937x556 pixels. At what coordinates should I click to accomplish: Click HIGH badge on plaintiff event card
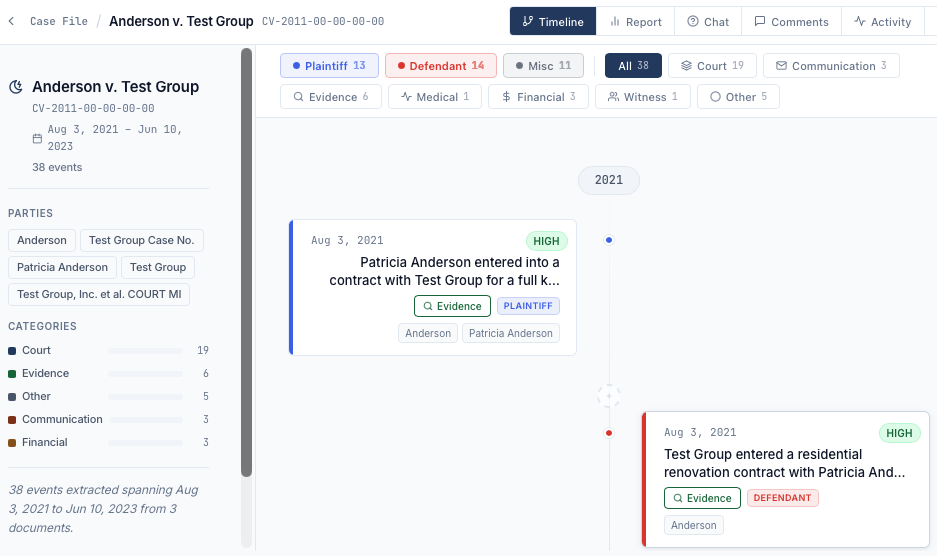tap(546, 241)
